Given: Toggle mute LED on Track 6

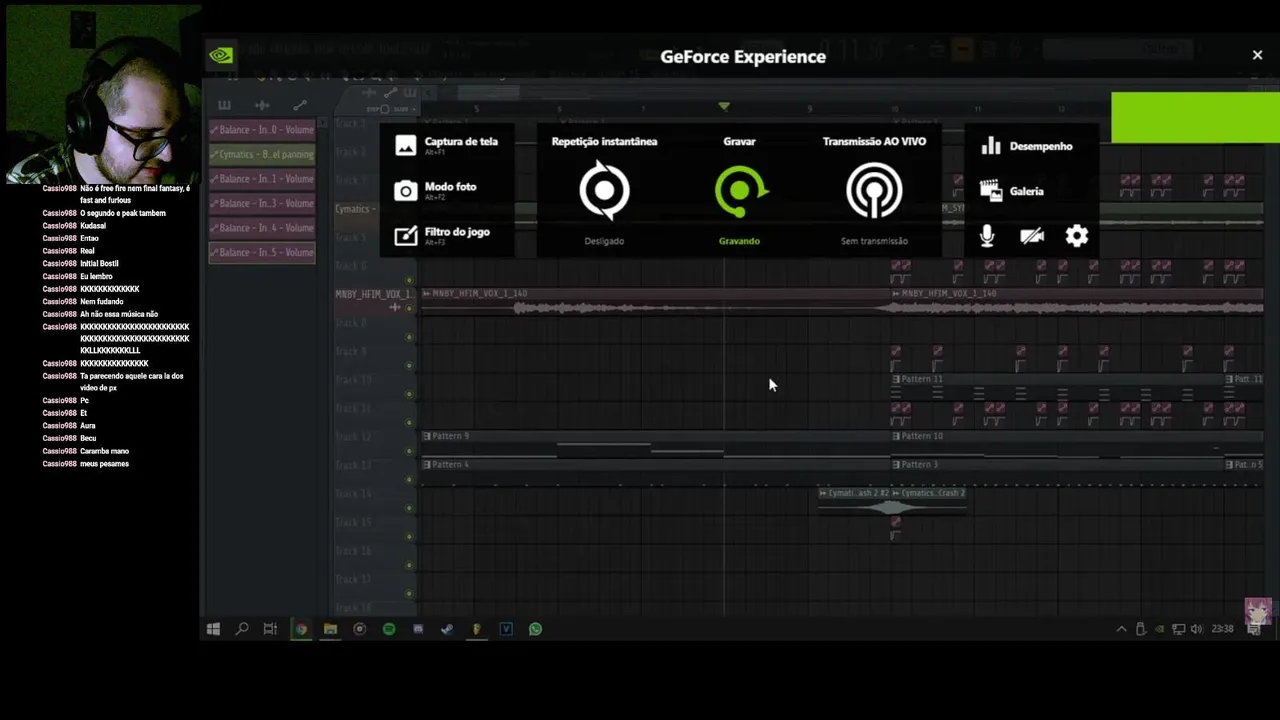Looking at the screenshot, I should 409,280.
